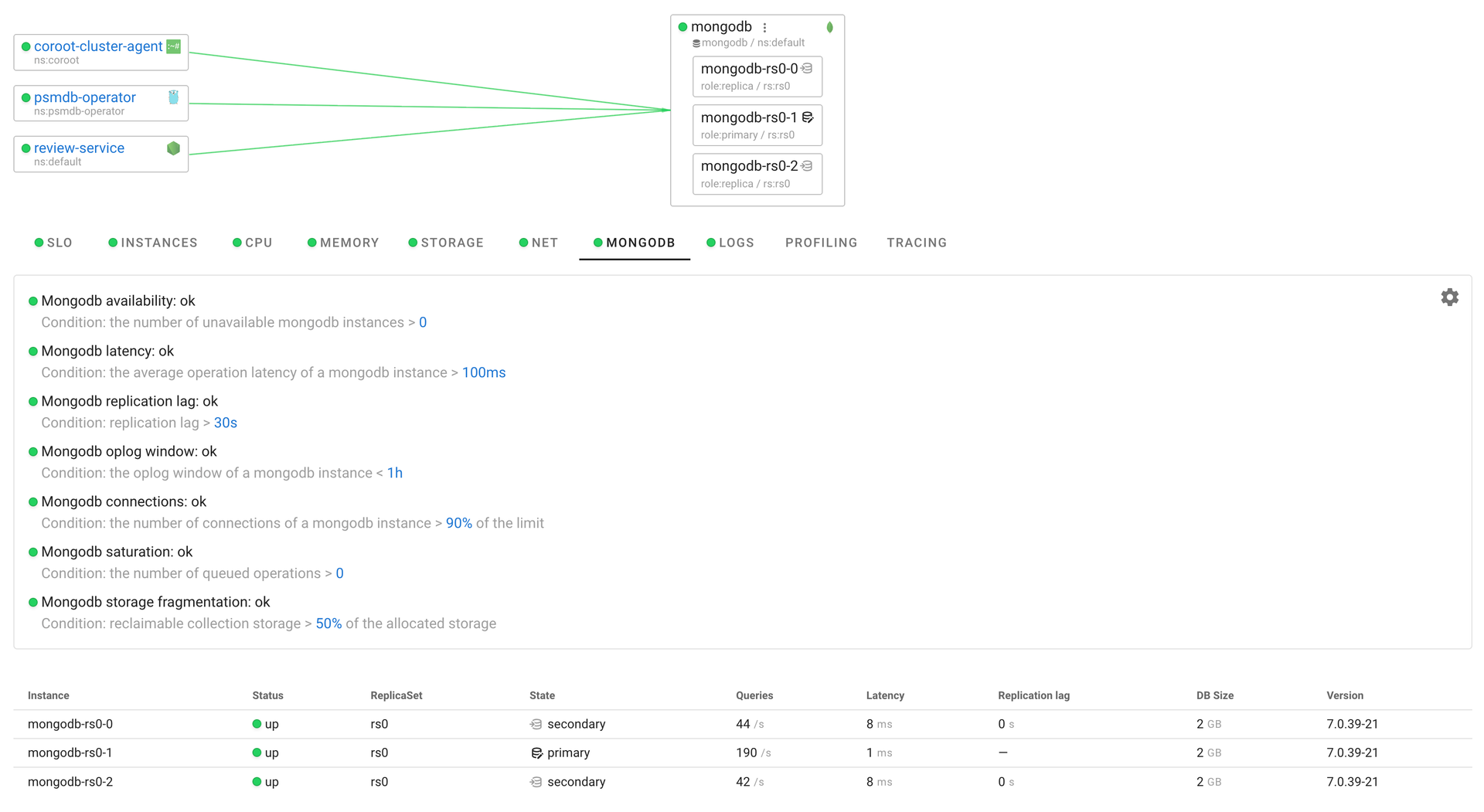The height and width of the screenshot is (812, 1484).
Task: Click the primary database icon beside mongodb-rs0-1
Action: 808,117
